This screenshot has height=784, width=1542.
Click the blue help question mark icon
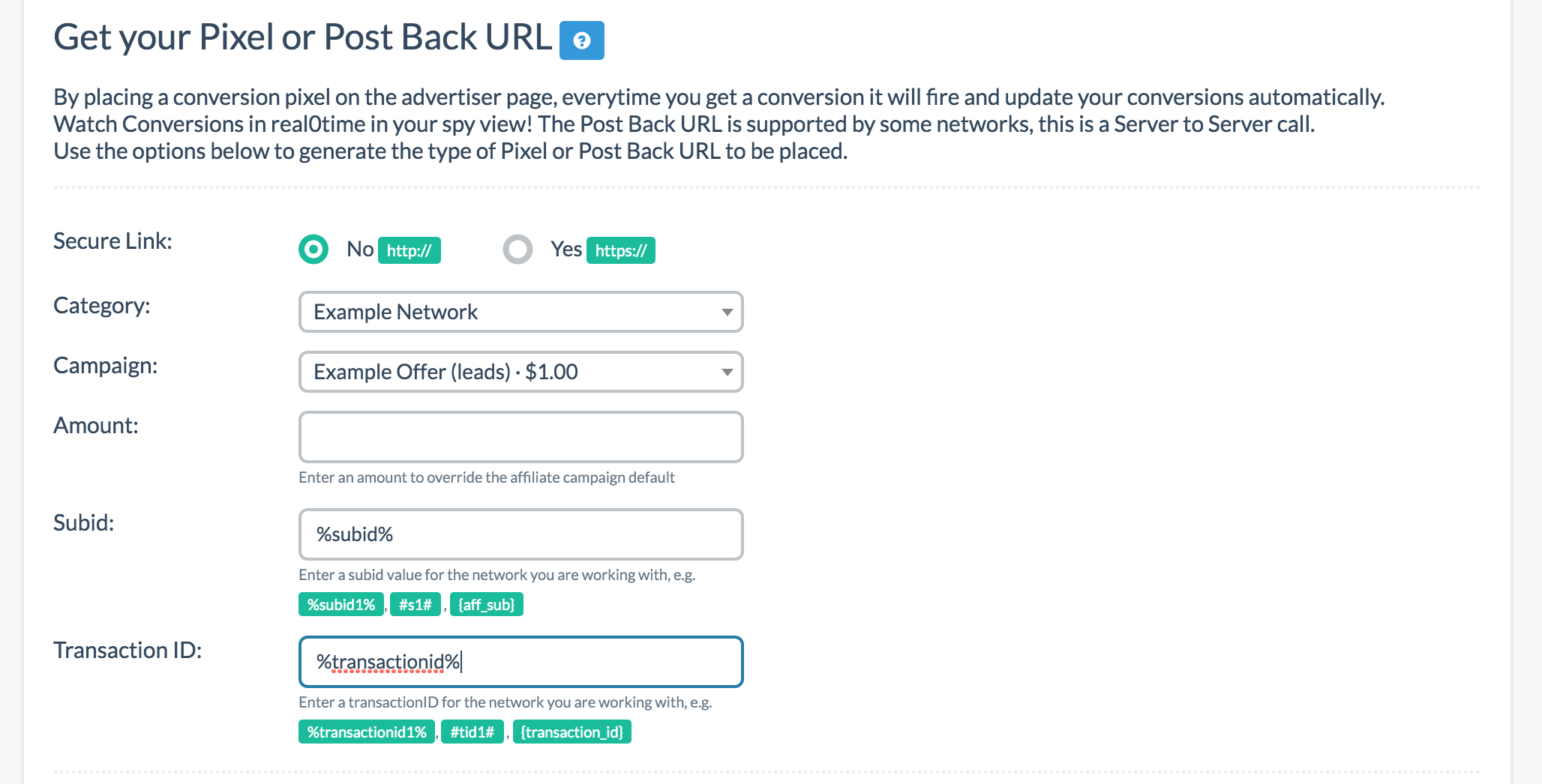point(581,40)
